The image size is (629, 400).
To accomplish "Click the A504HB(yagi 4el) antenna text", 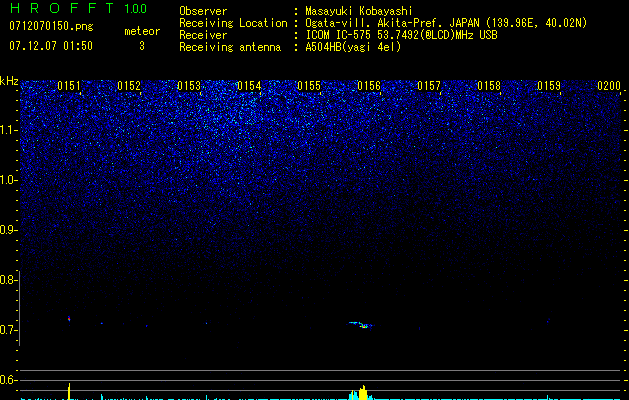I will 353,47.
